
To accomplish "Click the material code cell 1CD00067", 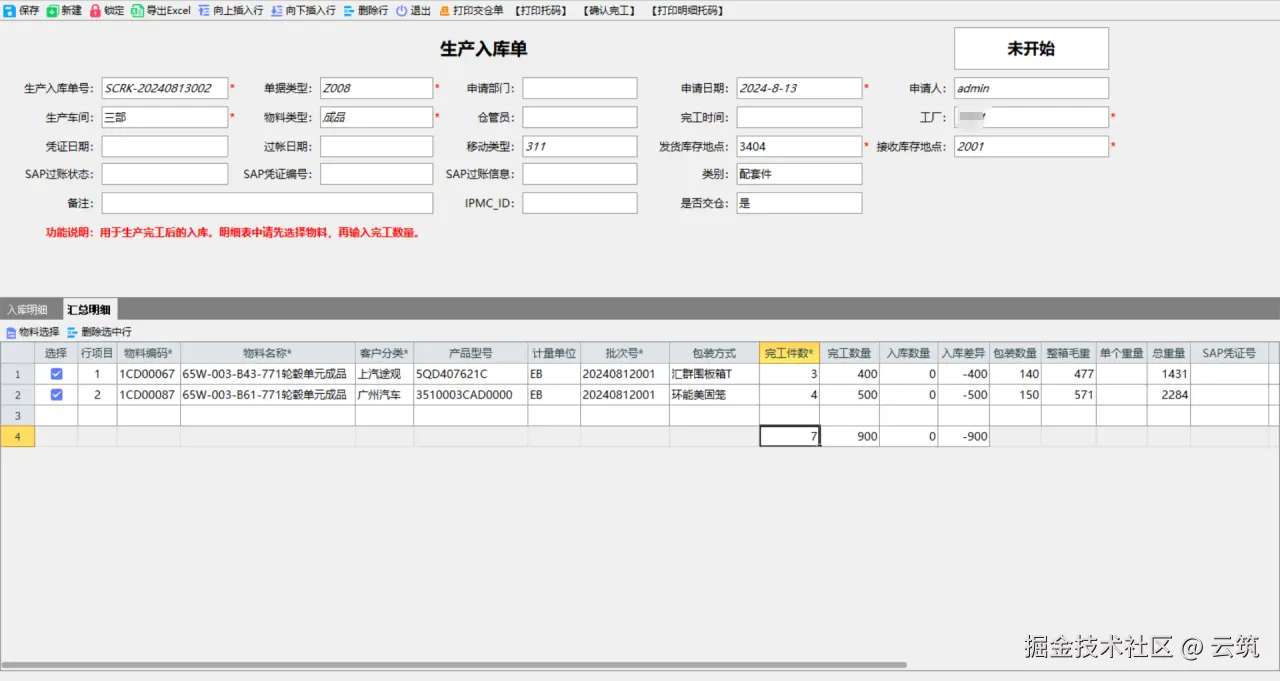I will (x=148, y=374).
